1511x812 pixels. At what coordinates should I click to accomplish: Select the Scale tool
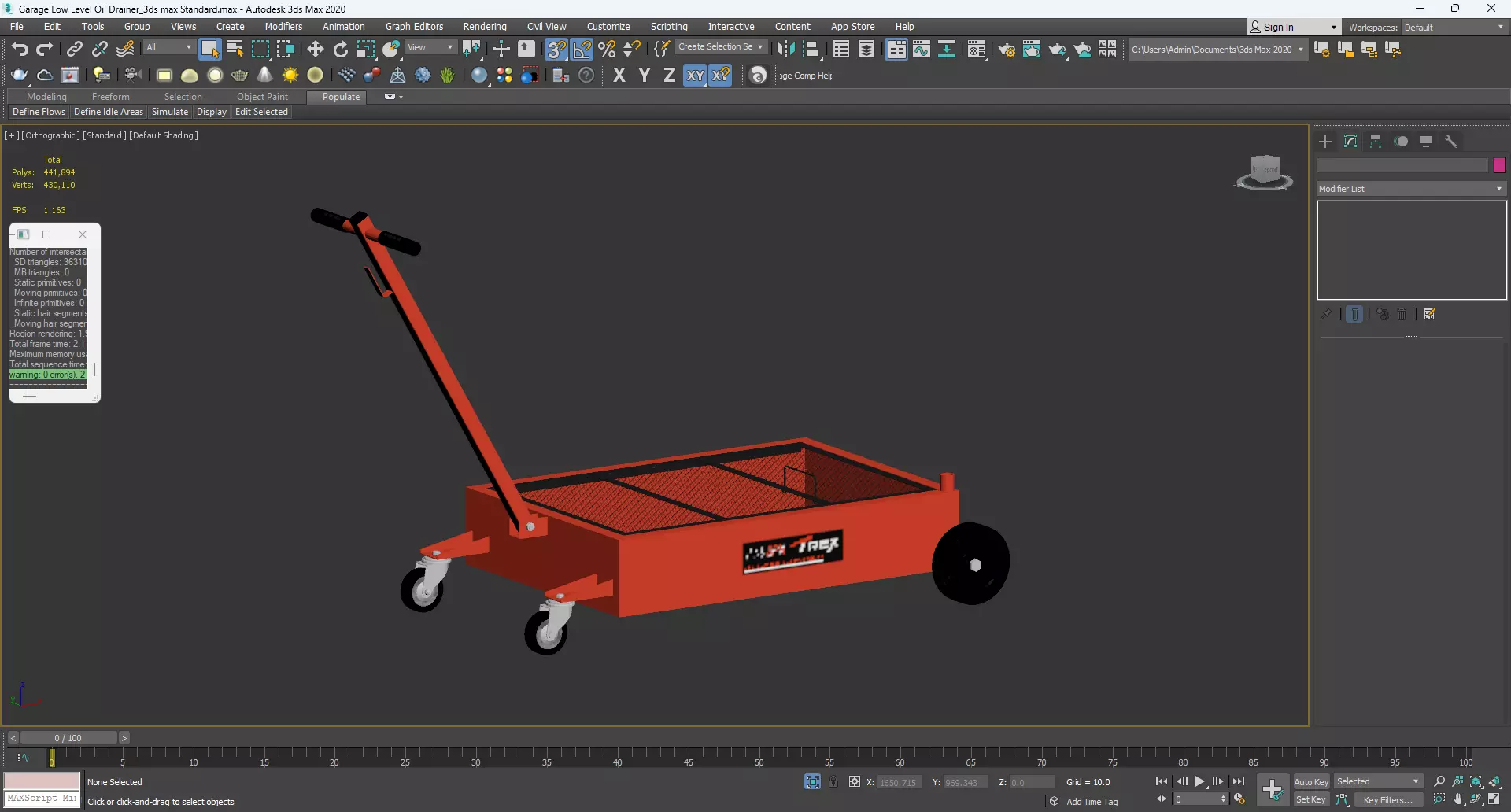[366, 50]
